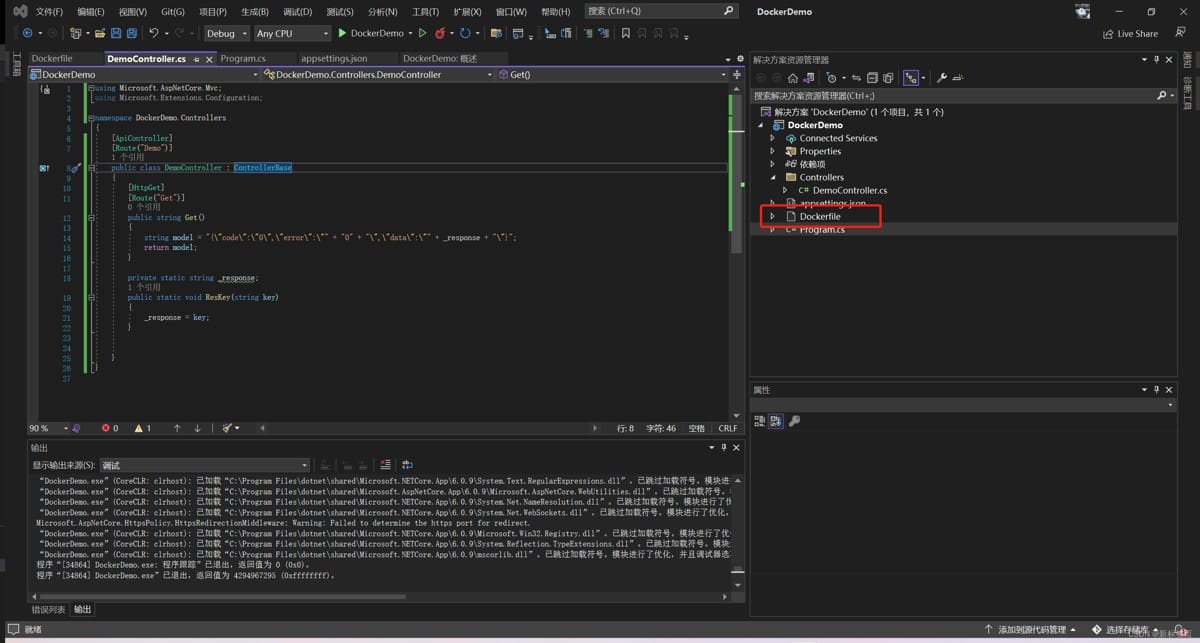Click the green Start DockerDemo run button
1200x643 pixels.
342,33
